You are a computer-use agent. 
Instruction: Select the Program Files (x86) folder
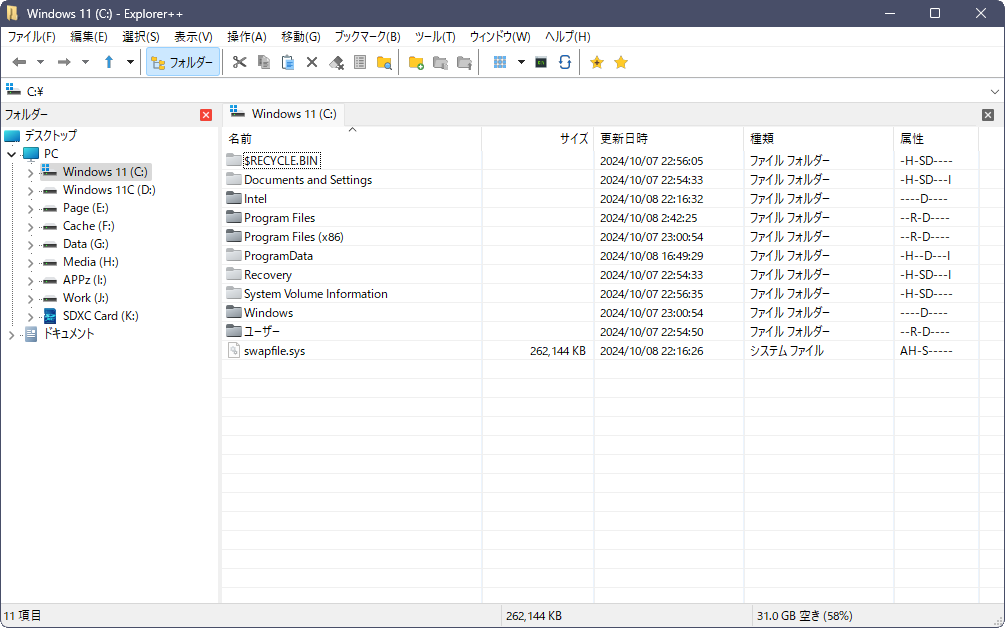[294, 237]
